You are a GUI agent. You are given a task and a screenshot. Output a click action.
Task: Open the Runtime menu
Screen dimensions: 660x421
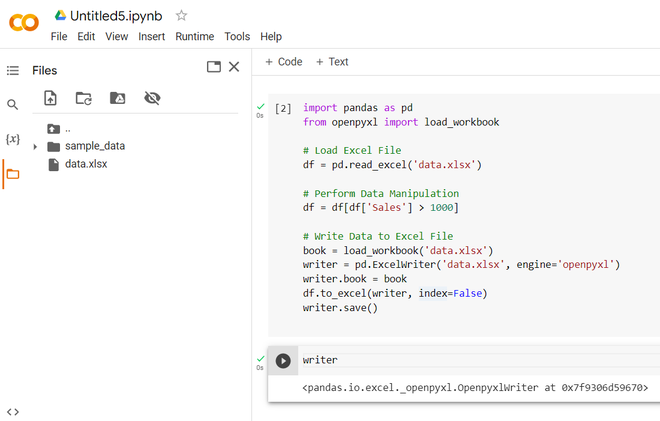coord(194,37)
